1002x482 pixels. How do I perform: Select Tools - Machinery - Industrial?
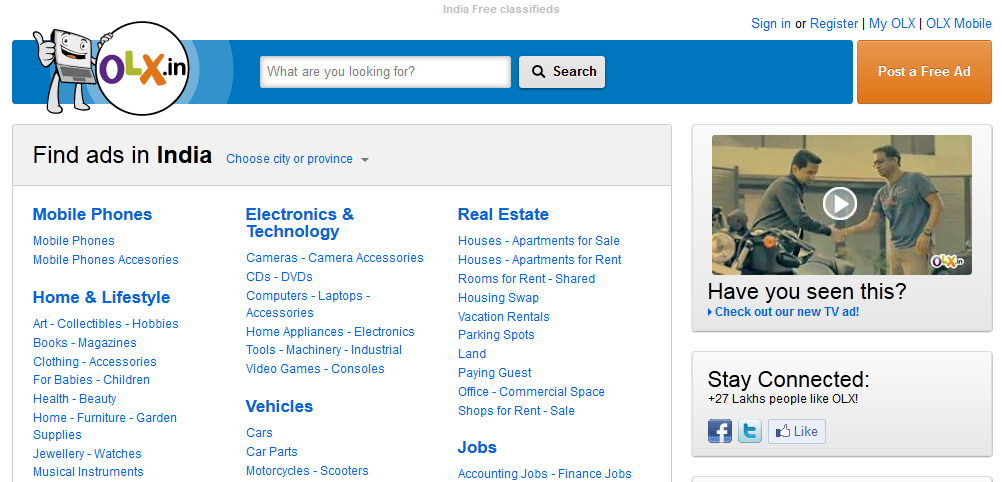pos(324,350)
